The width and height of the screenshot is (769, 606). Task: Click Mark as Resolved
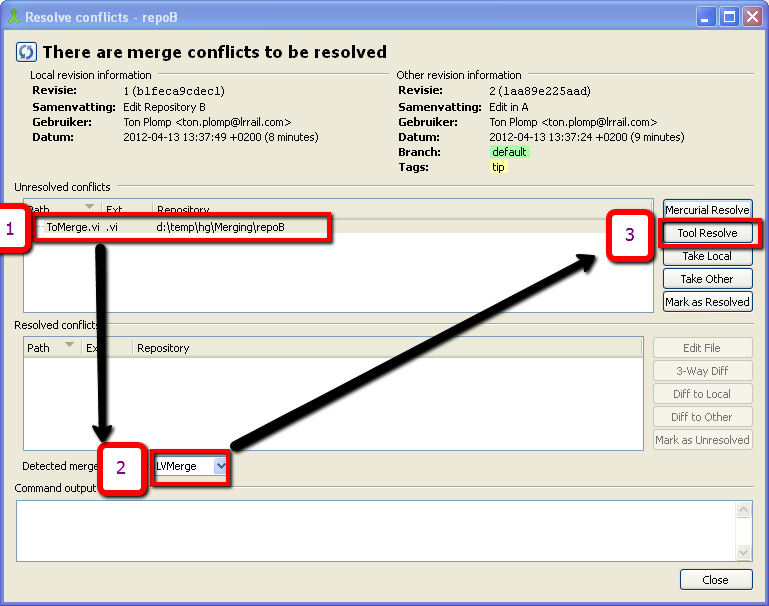(x=707, y=302)
